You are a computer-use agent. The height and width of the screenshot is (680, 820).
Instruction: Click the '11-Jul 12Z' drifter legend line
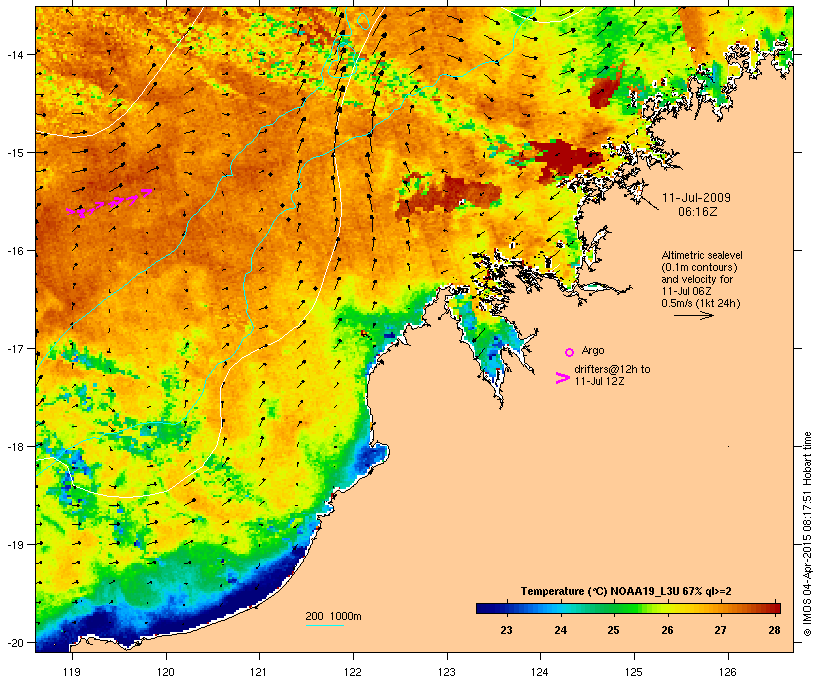point(599,381)
